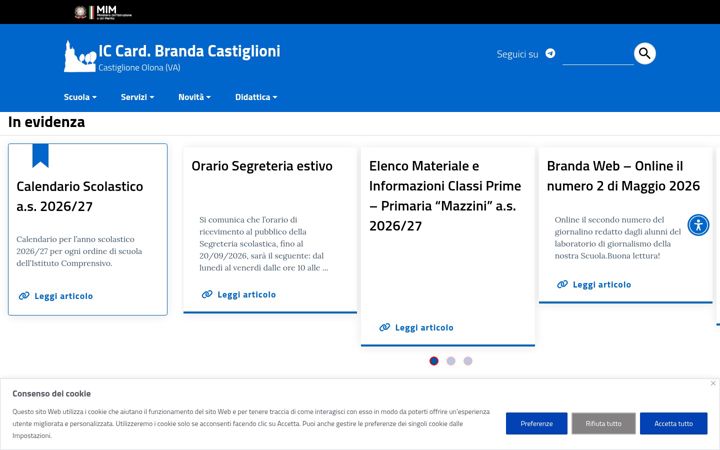The width and height of the screenshot is (720, 450).
Task: Click the bookmark ribbon on Calendario Scolastico card
Action: coord(40,156)
